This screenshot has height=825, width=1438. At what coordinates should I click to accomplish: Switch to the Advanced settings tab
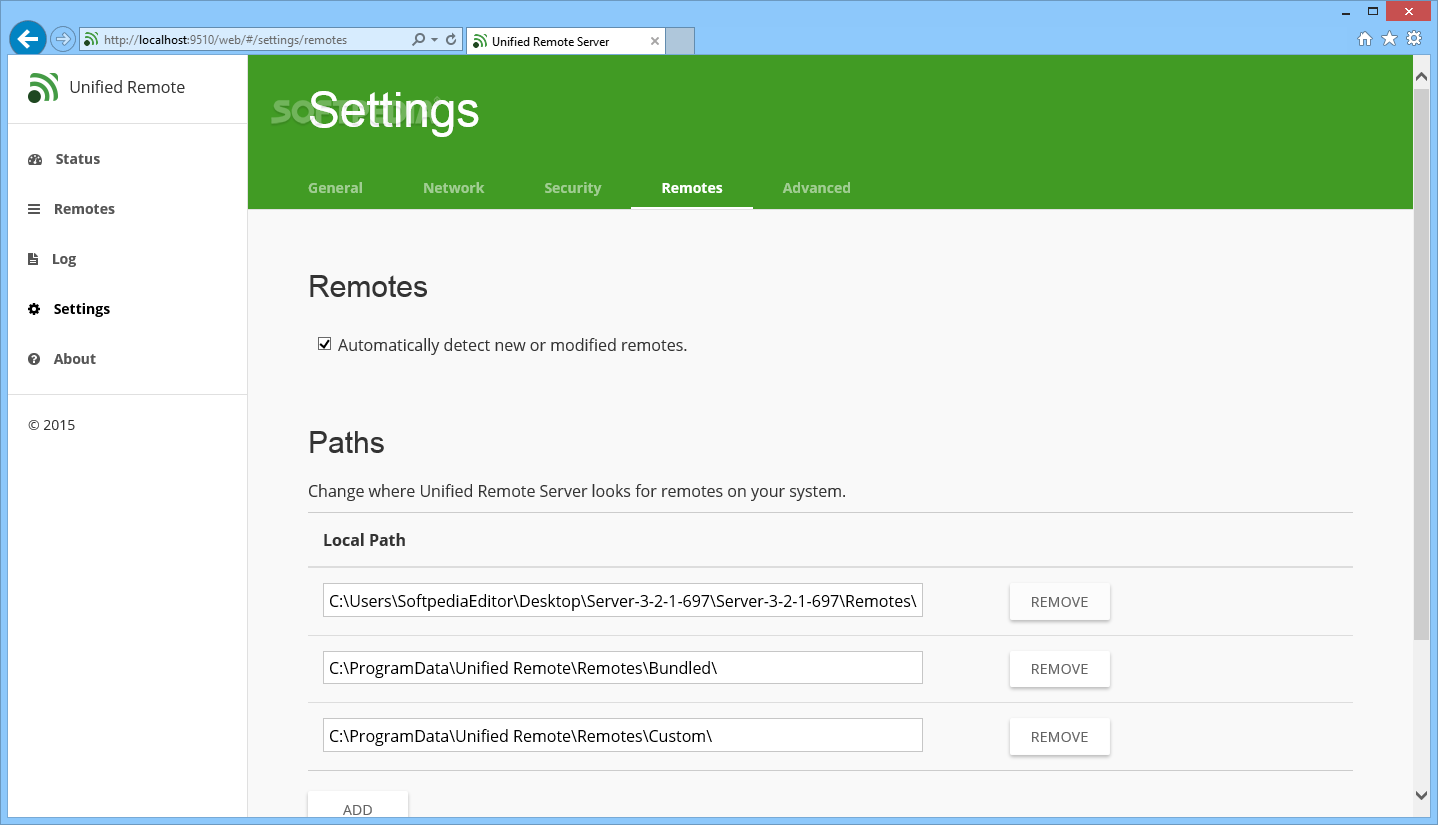pos(816,188)
